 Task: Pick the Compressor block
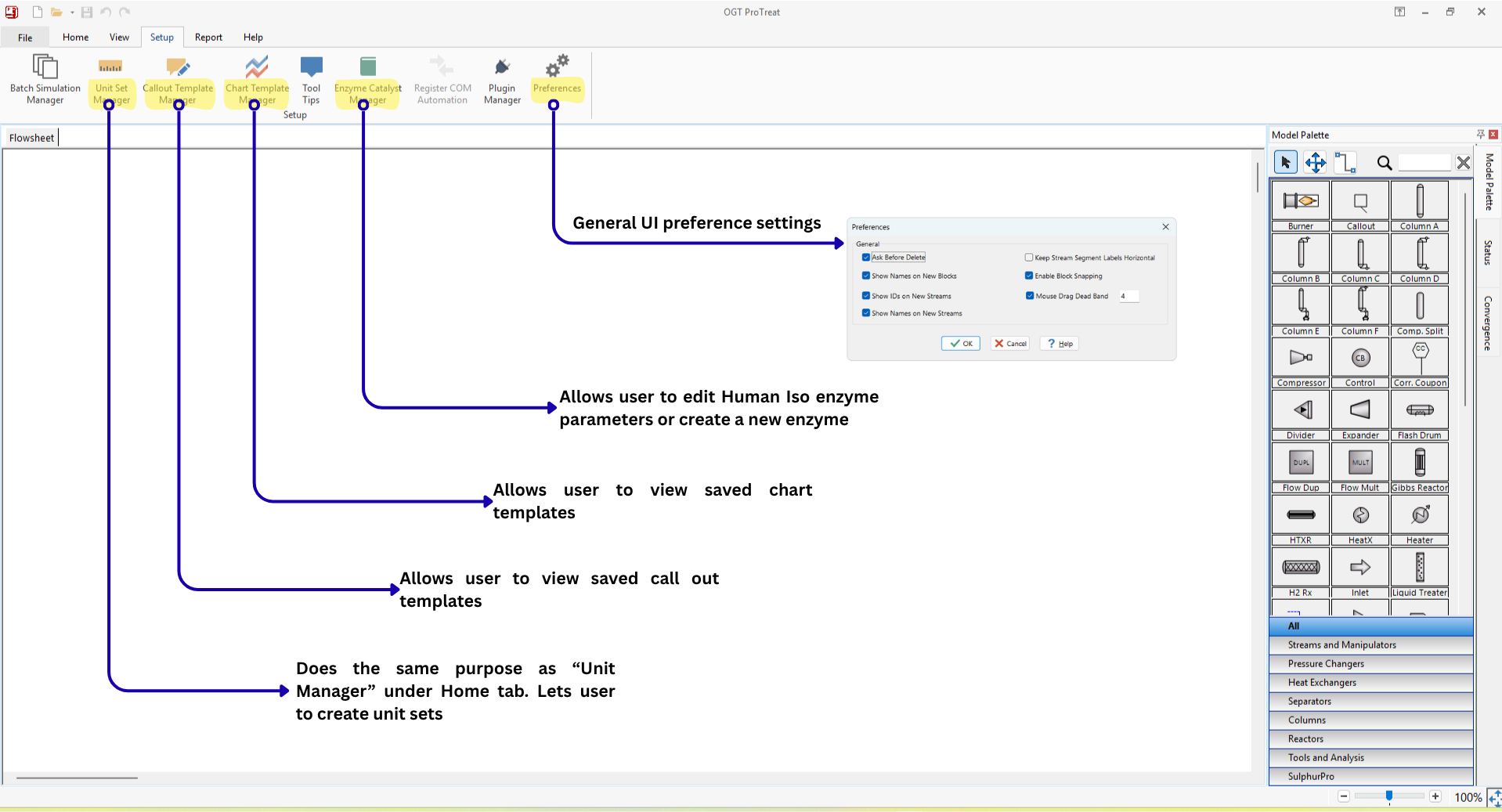pyautogui.click(x=1301, y=363)
